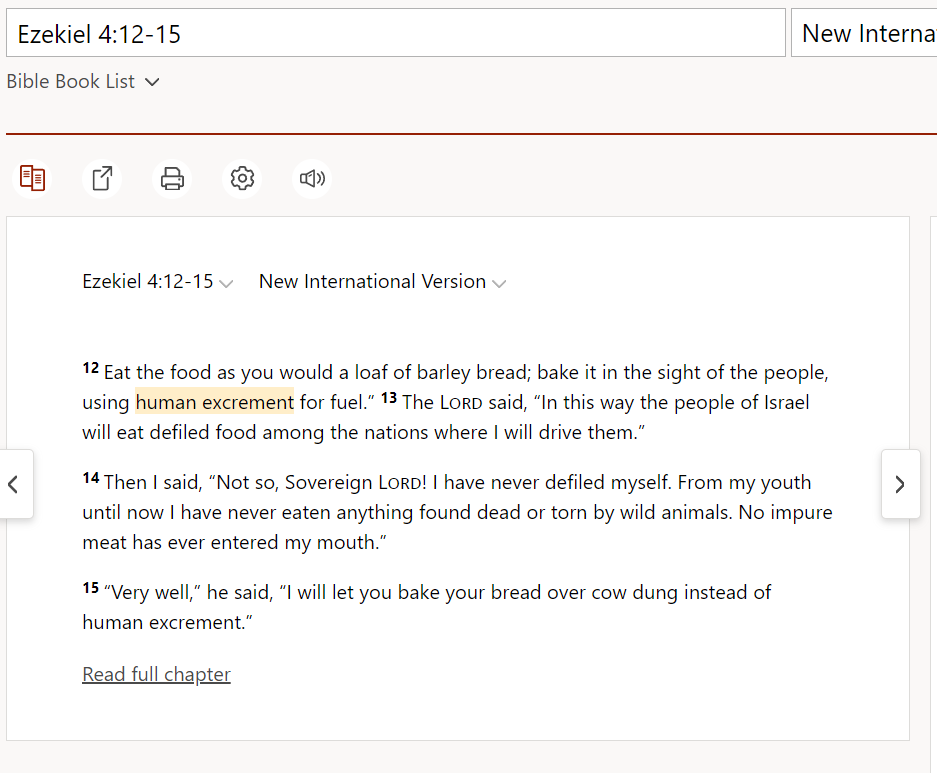Click verse number 13

(x=389, y=398)
